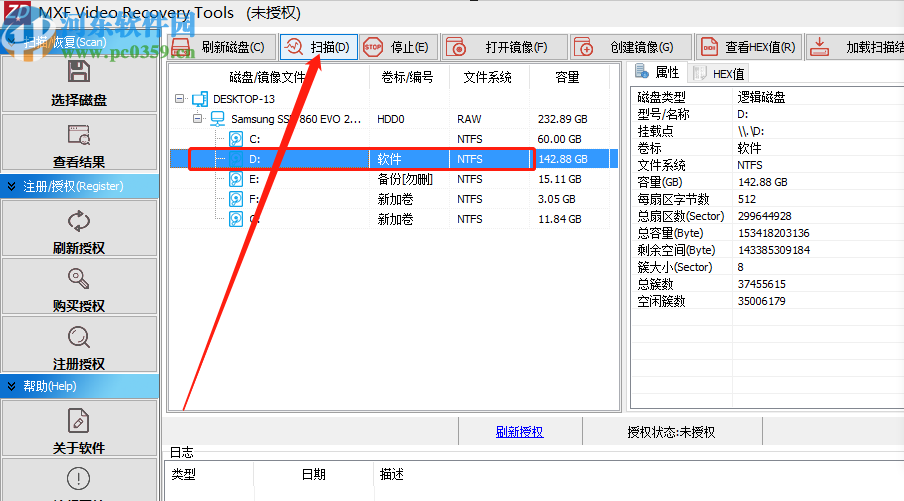
Task: Open the 选择磁盘 sidebar item
Action: [x=79, y=83]
